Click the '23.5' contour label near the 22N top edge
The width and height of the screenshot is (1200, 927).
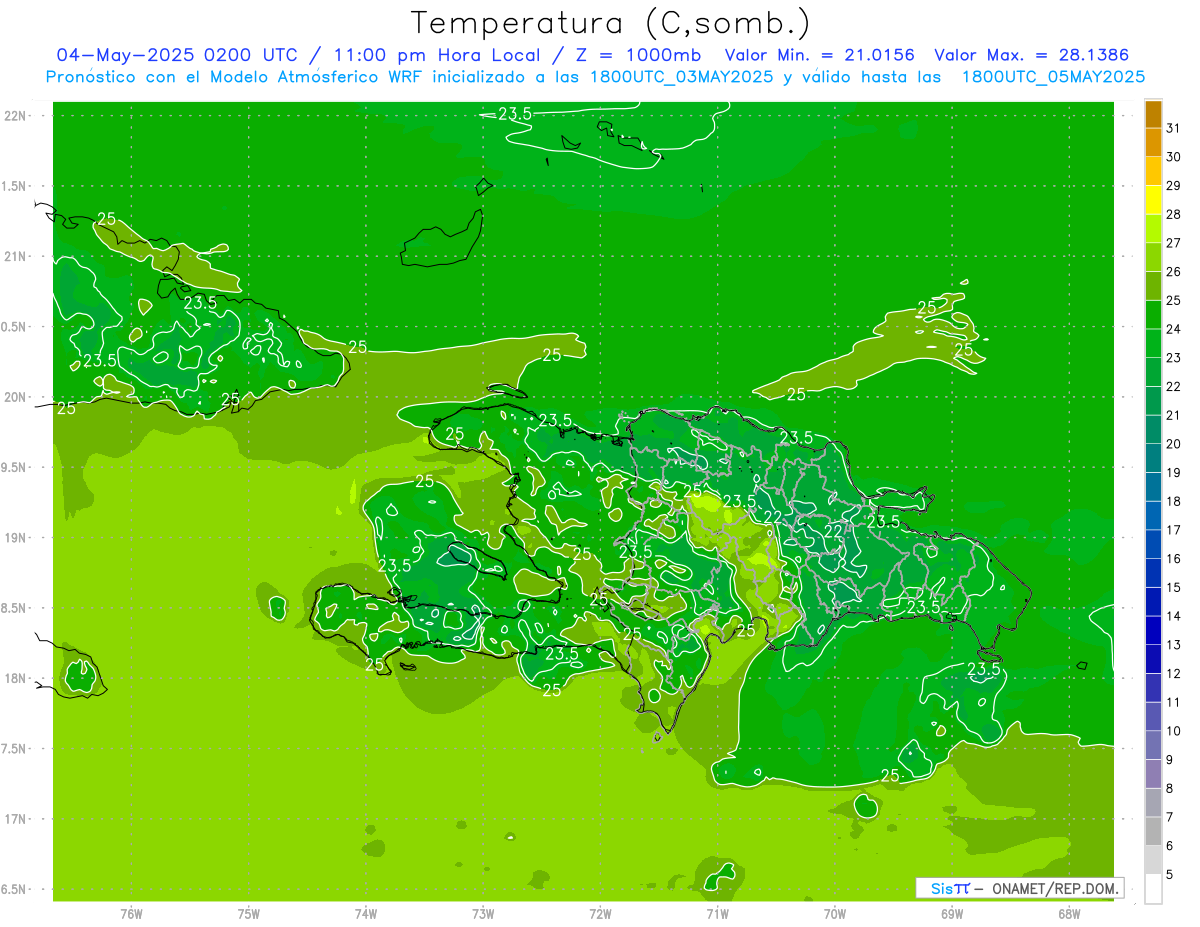[x=514, y=114]
